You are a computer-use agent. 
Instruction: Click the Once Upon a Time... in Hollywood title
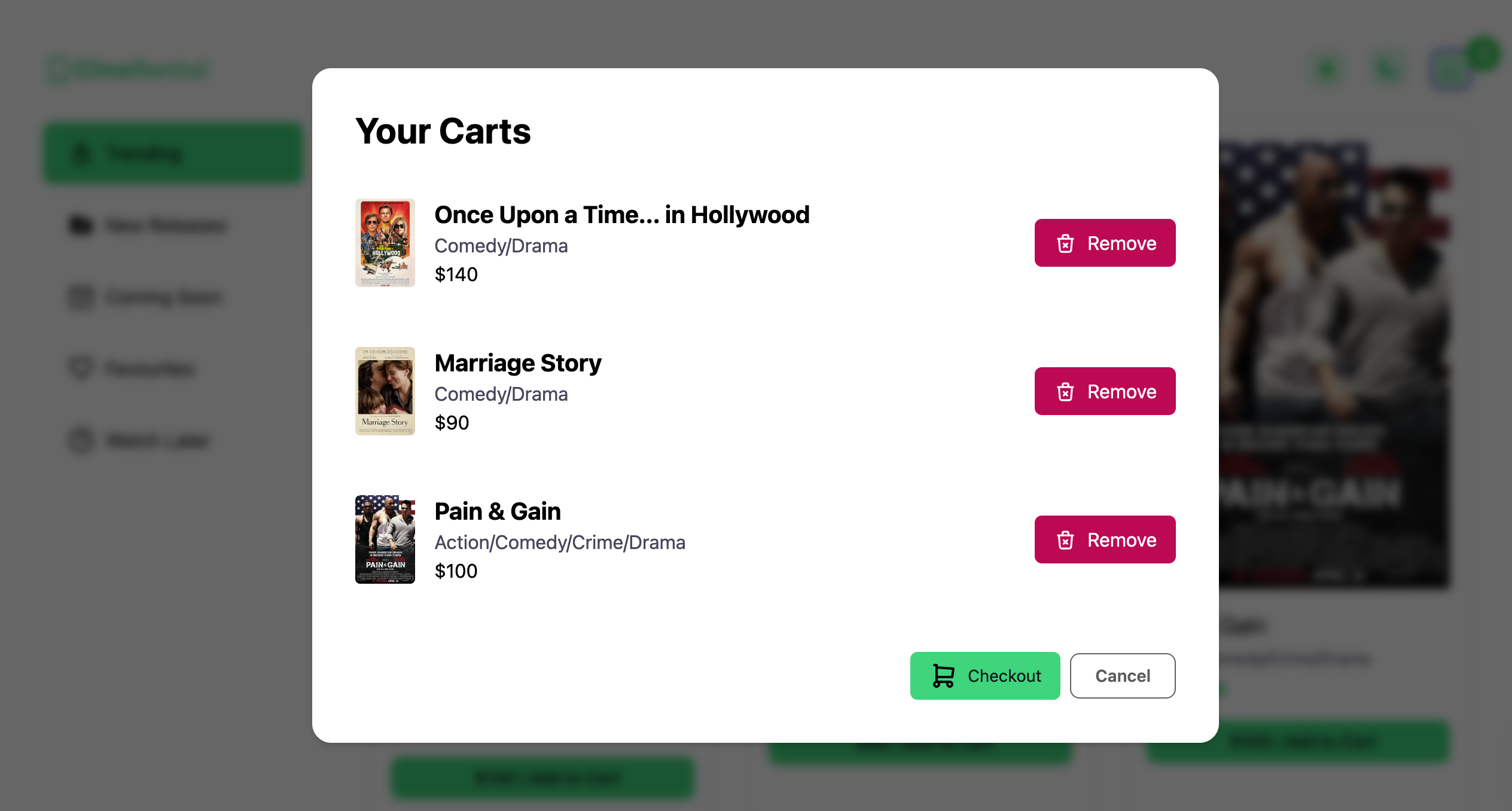622,215
